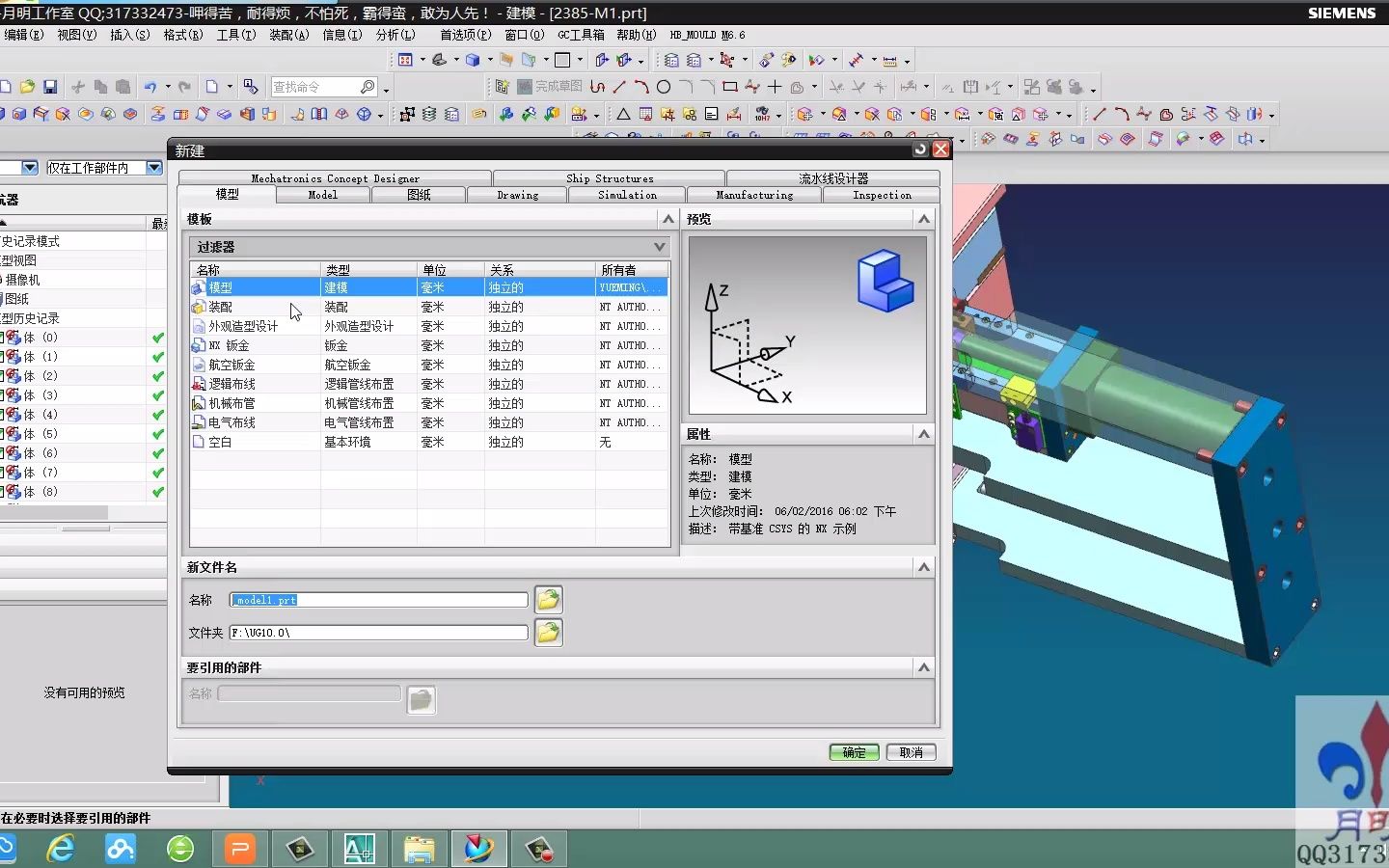Browse for file name with folder icon
The width and height of the screenshot is (1389, 868).
tap(548, 600)
